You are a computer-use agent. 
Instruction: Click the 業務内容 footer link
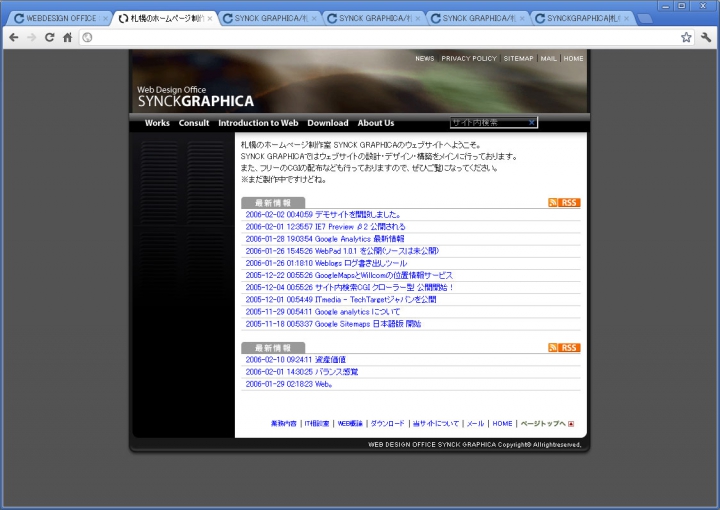(x=284, y=424)
